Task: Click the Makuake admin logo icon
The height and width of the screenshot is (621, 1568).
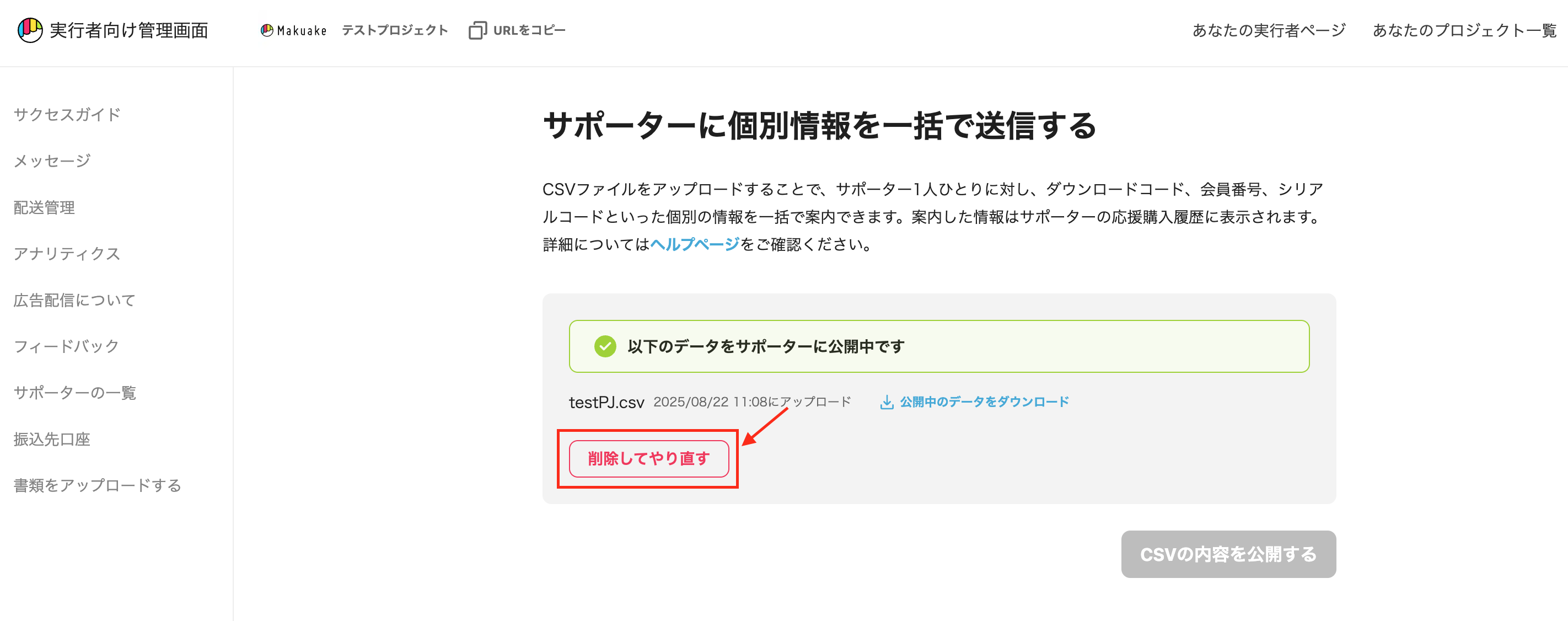Action: [x=30, y=30]
